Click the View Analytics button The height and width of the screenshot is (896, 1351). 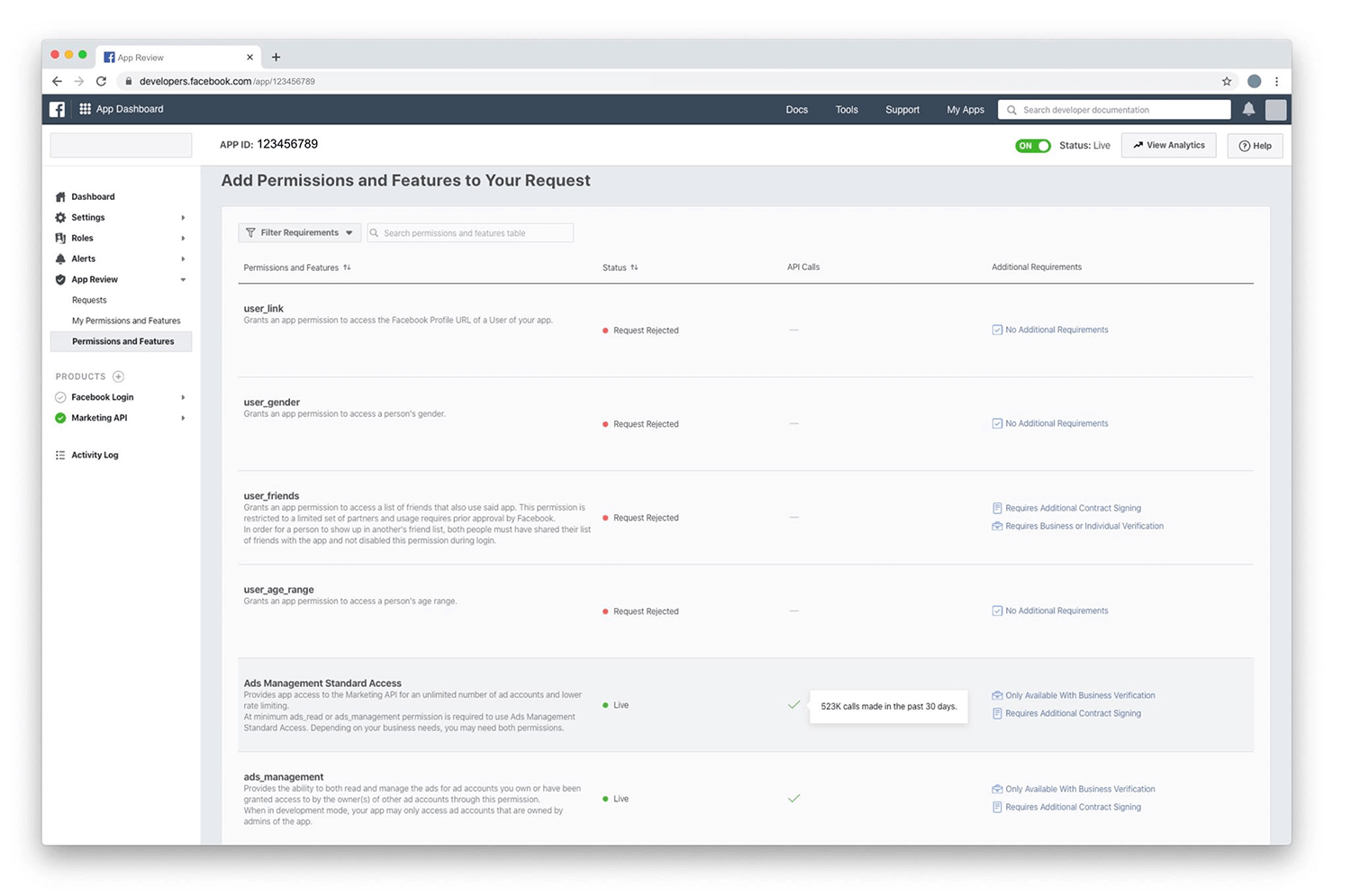[1168, 145]
